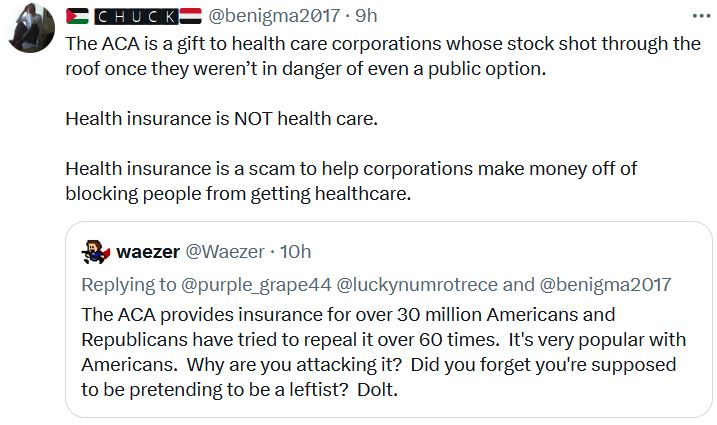Click 'Replying to' text in quoted tweet
This screenshot has width=717, height=425.
click(x=128, y=285)
